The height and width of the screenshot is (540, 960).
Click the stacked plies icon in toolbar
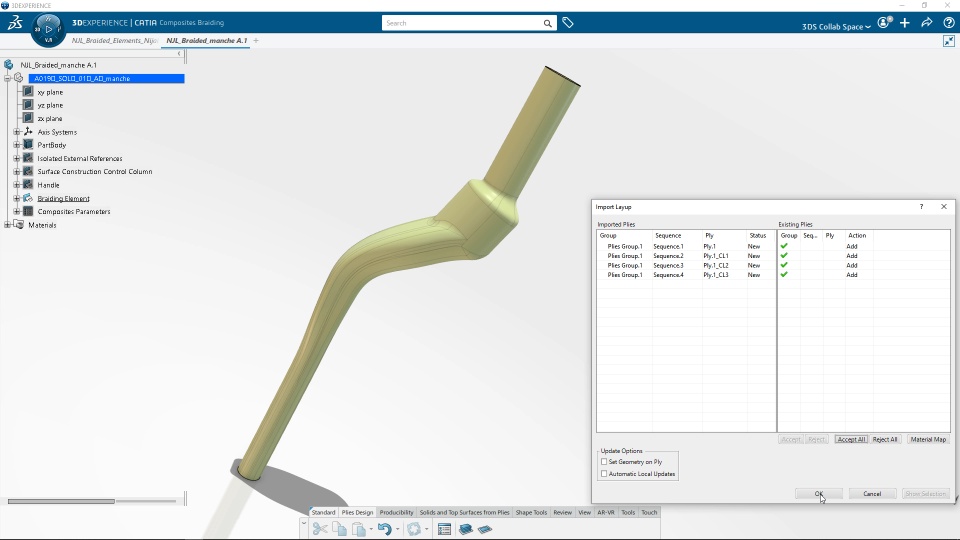(466, 529)
